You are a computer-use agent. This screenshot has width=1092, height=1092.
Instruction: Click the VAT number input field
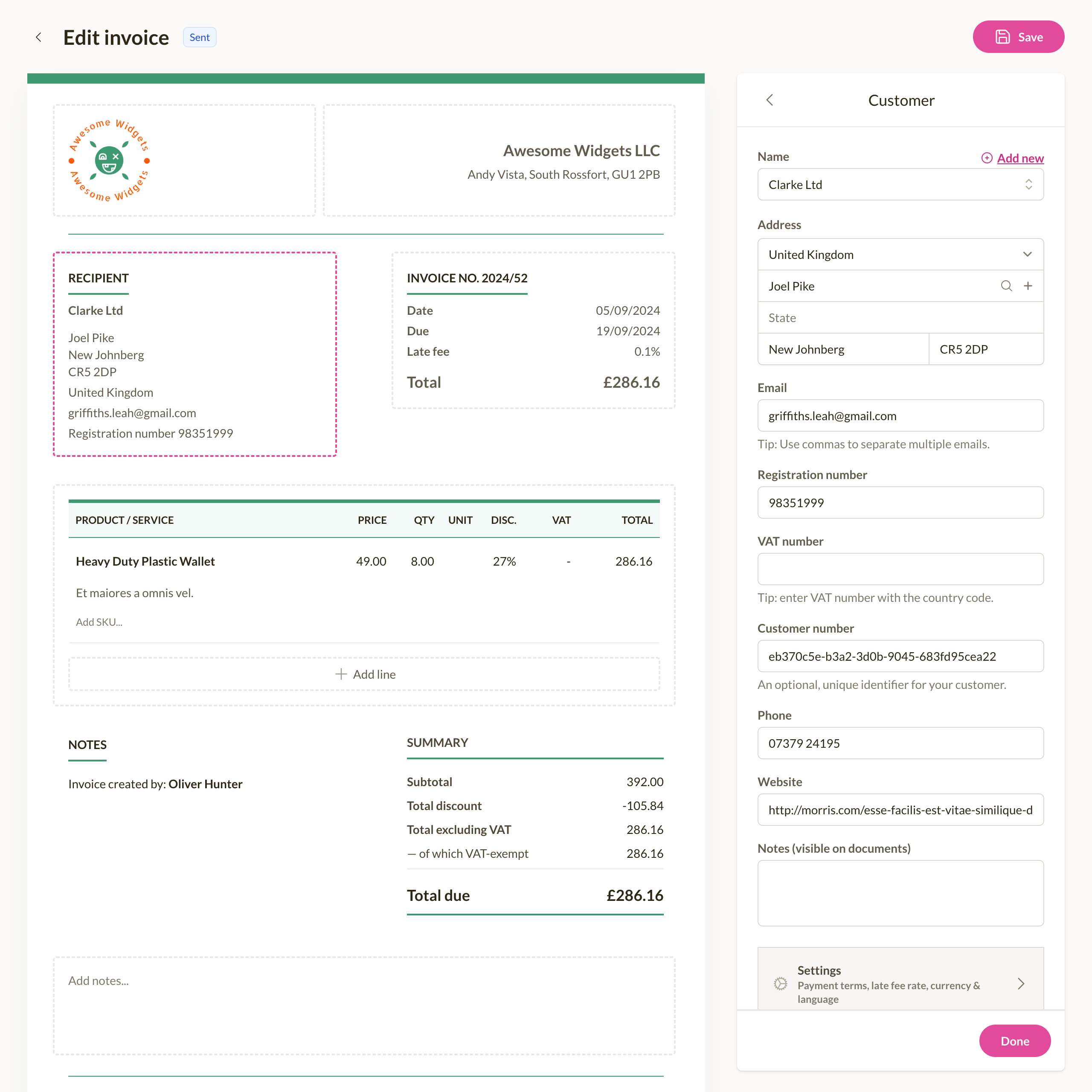[900, 569]
